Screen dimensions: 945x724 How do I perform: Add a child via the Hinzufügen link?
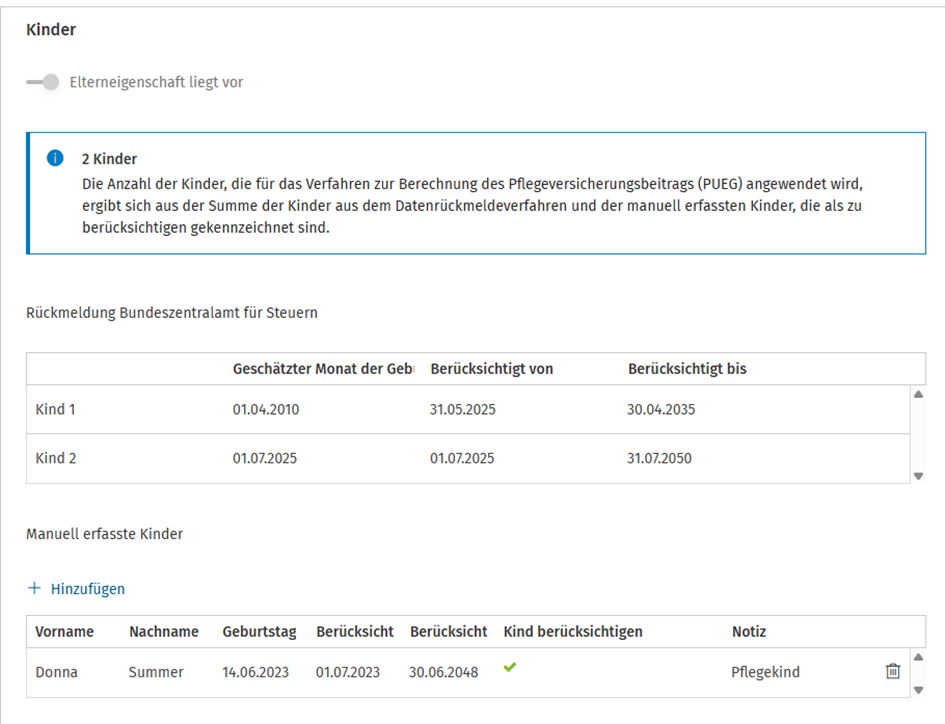tap(87, 589)
